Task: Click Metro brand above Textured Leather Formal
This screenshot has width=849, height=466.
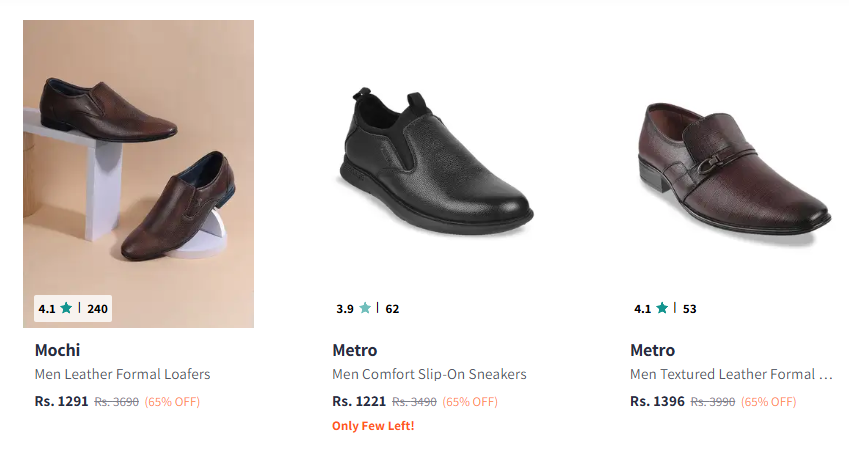Action: pos(652,350)
